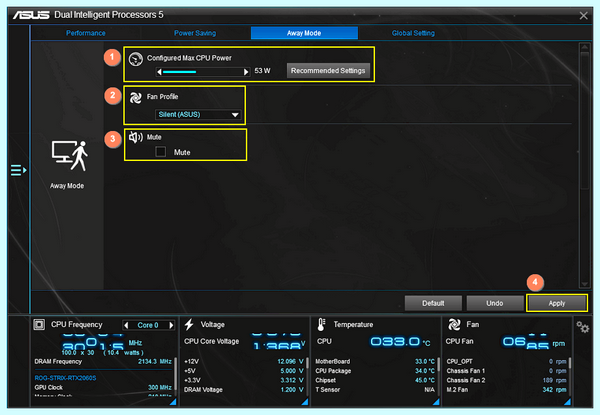Click the ROG-STRIX-RTX2060S GPU label
This screenshot has height=415, width=600.
pos(65,378)
